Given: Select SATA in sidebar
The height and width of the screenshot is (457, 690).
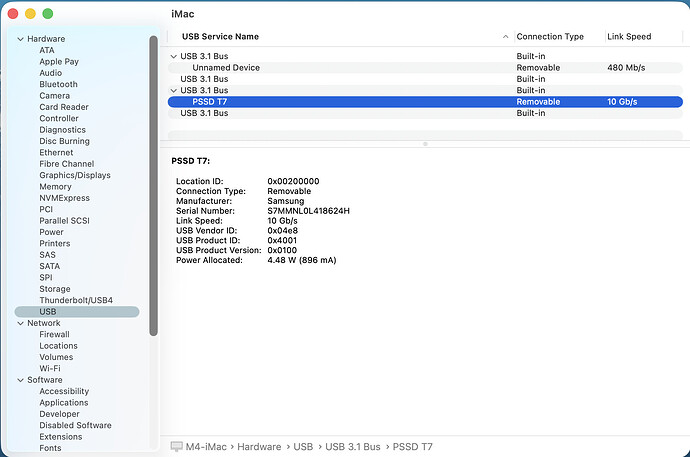Looking at the screenshot, I should point(50,267).
